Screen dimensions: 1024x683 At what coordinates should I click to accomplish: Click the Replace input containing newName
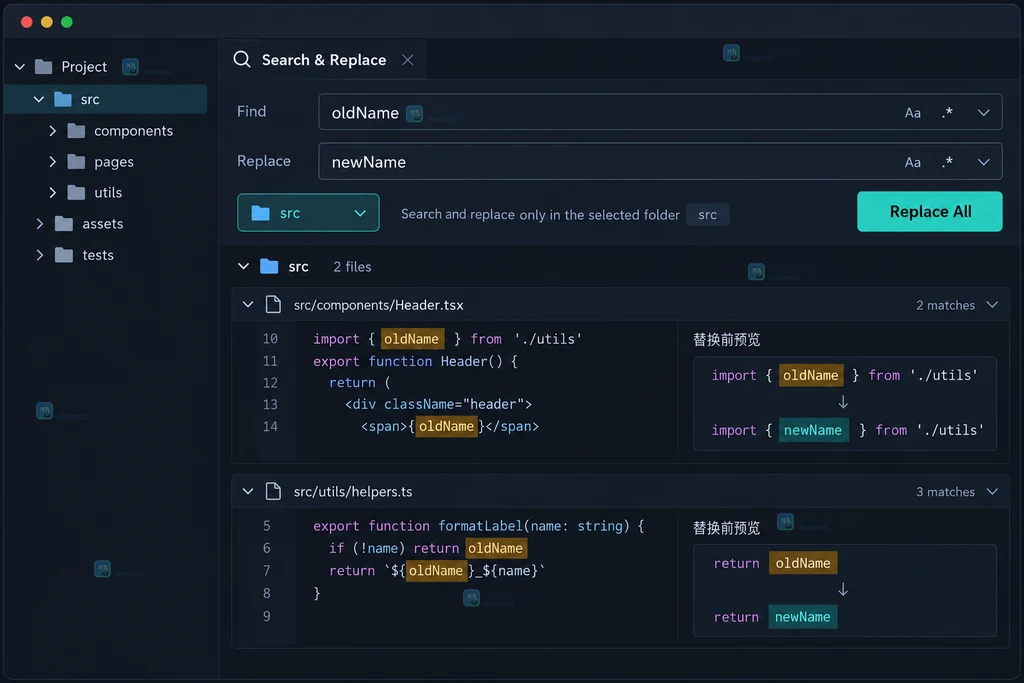(x=660, y=161)
